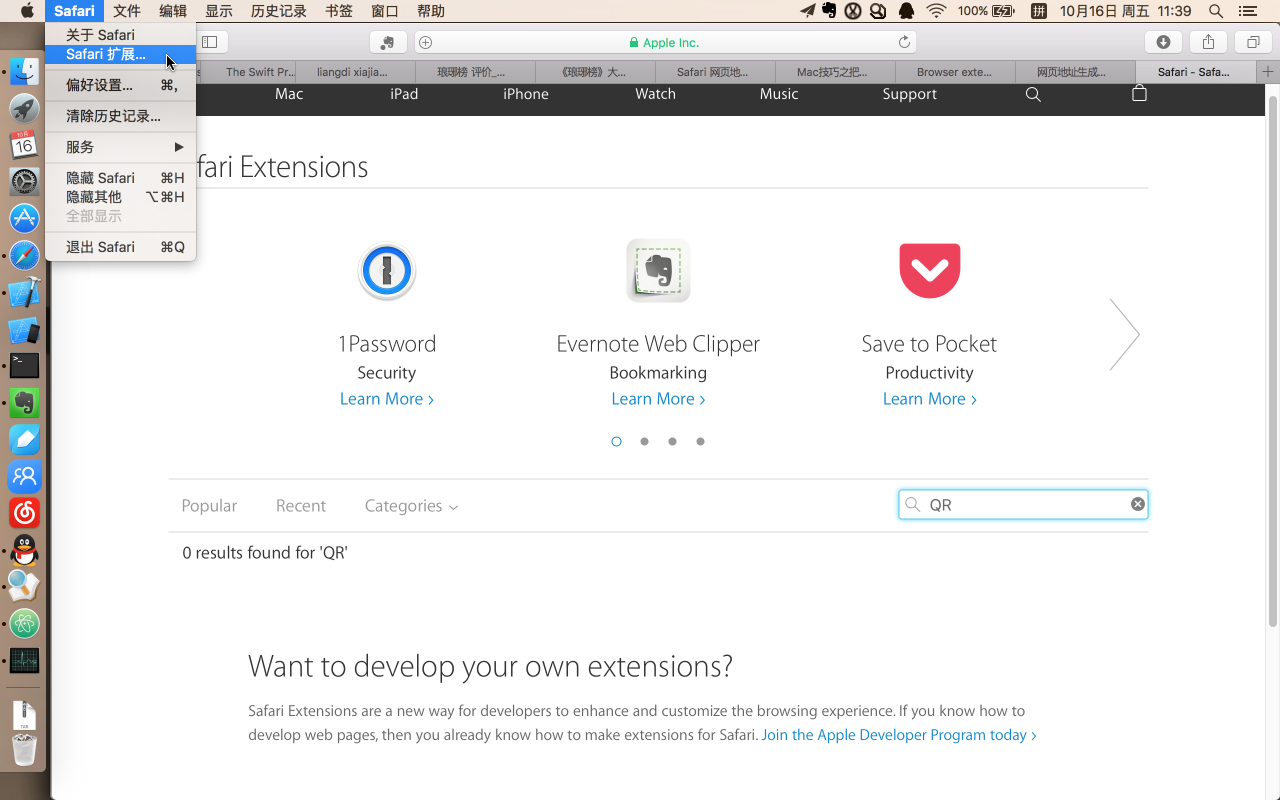Click the Wi-Fi status icon

pos(936,11)
